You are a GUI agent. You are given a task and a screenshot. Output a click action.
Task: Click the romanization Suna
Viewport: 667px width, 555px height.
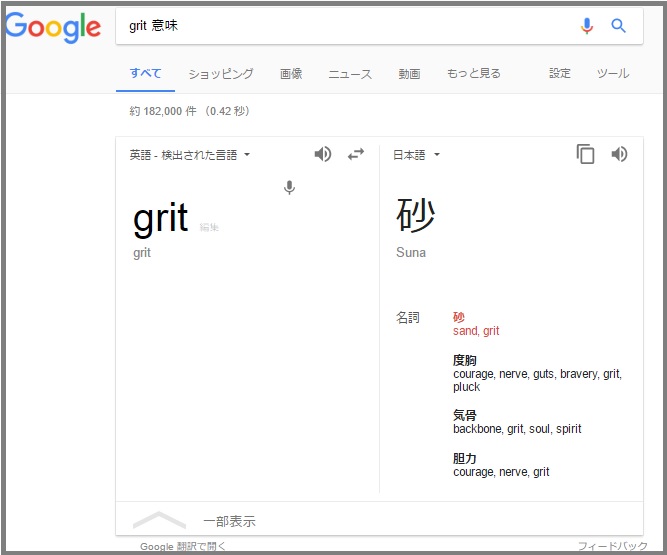click(411, 253)
